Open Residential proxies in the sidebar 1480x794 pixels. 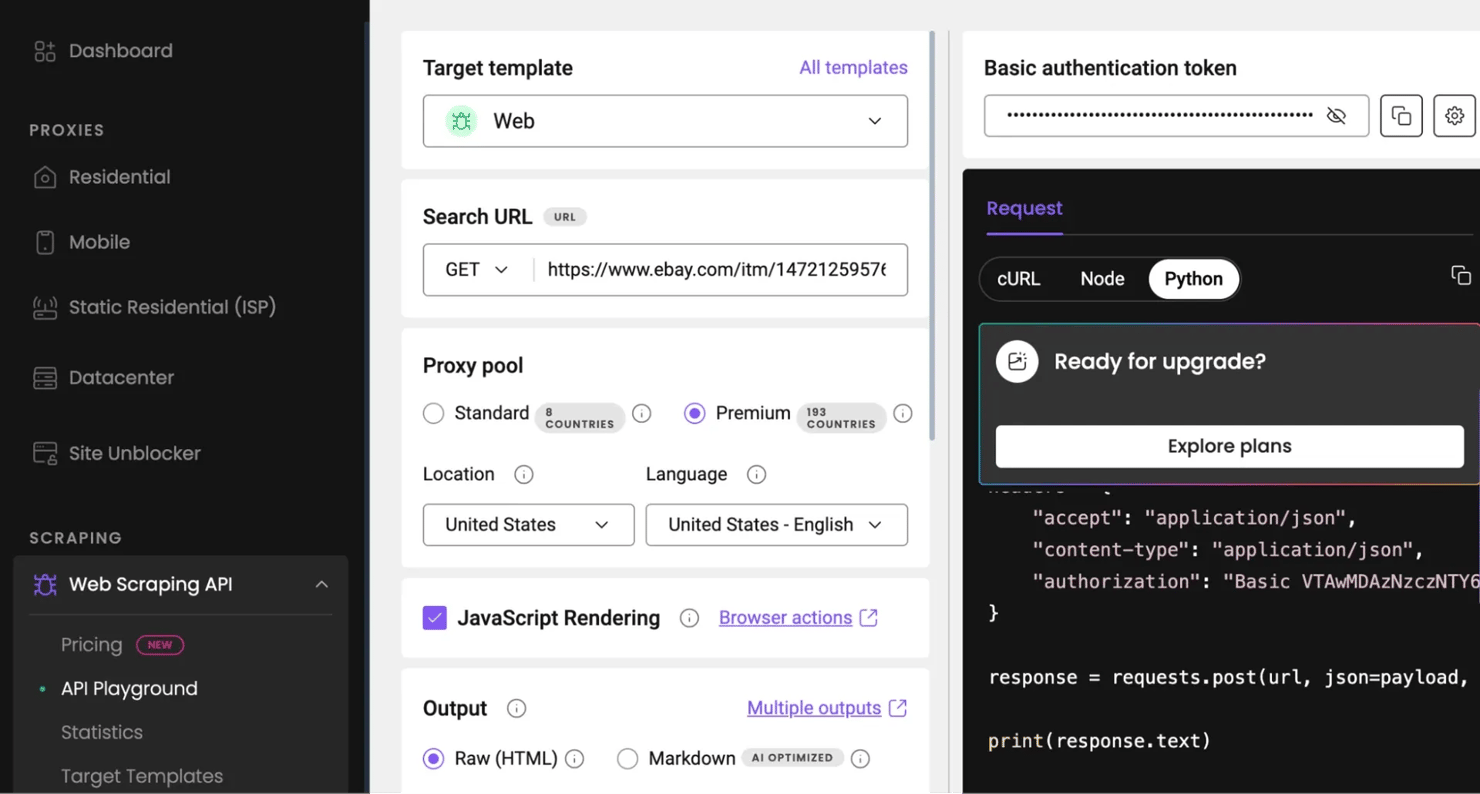click(119, 177)
